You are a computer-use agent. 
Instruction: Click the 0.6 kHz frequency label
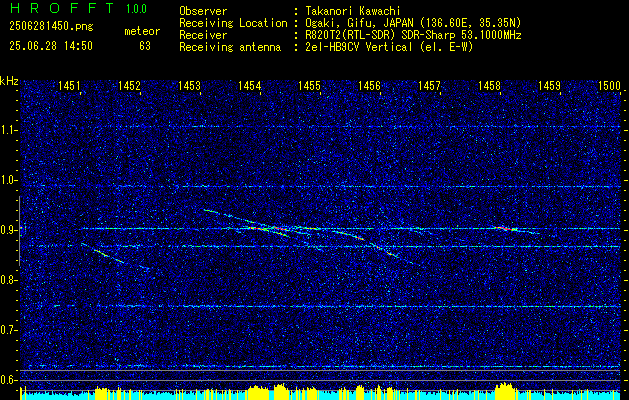tap(8, 380)
